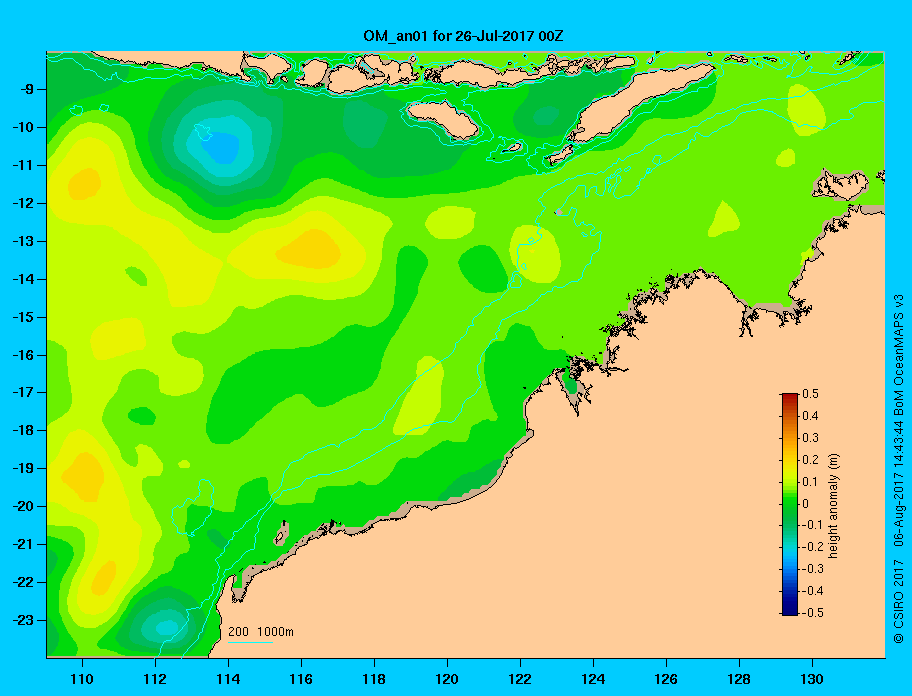This screenshot has width=912, height=696.
Task: Click latitude label -21
Action: pos(22,544)
